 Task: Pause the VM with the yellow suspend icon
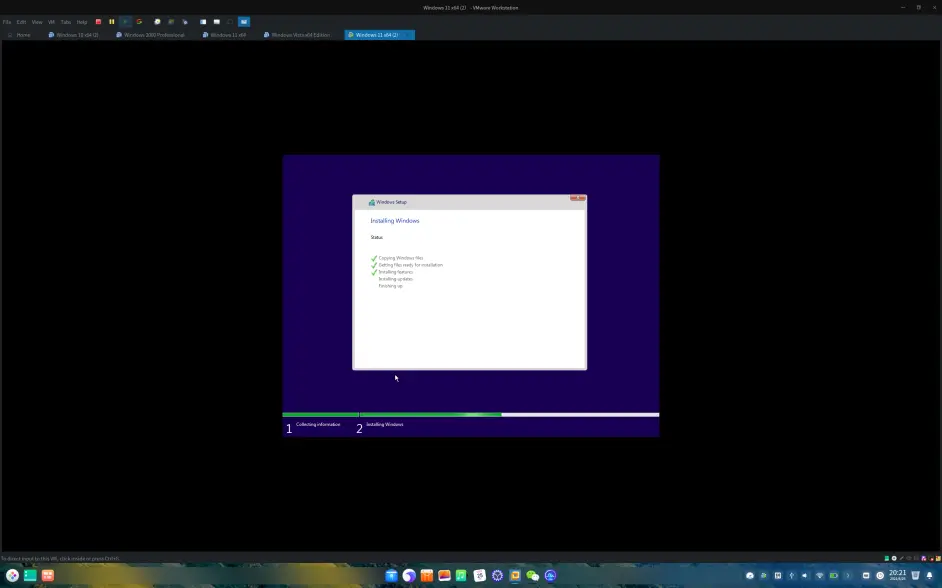[x=112, y=22]
